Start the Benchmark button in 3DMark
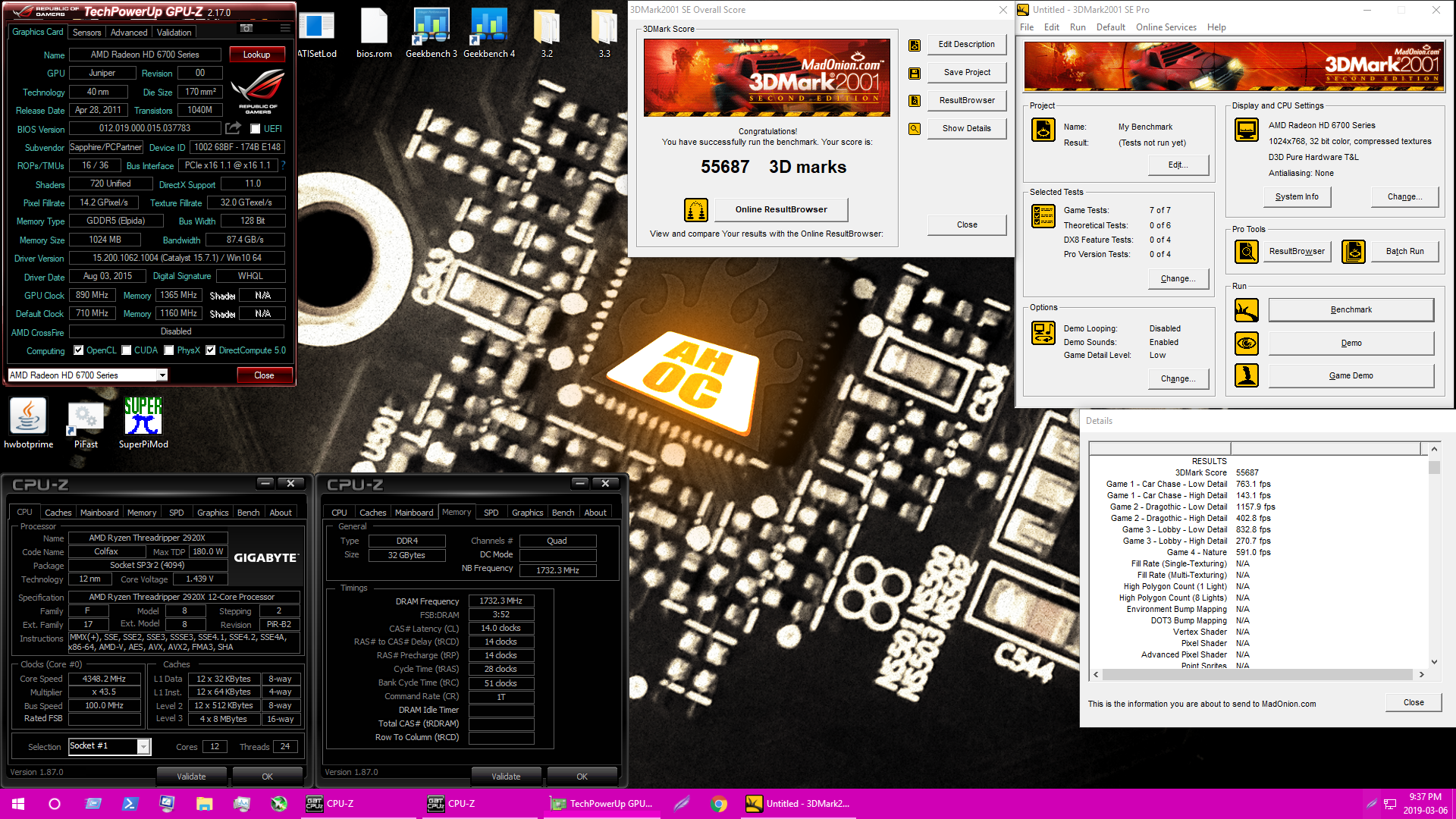This screenshot has width=1456, height=819. [x=1351, y=309]
